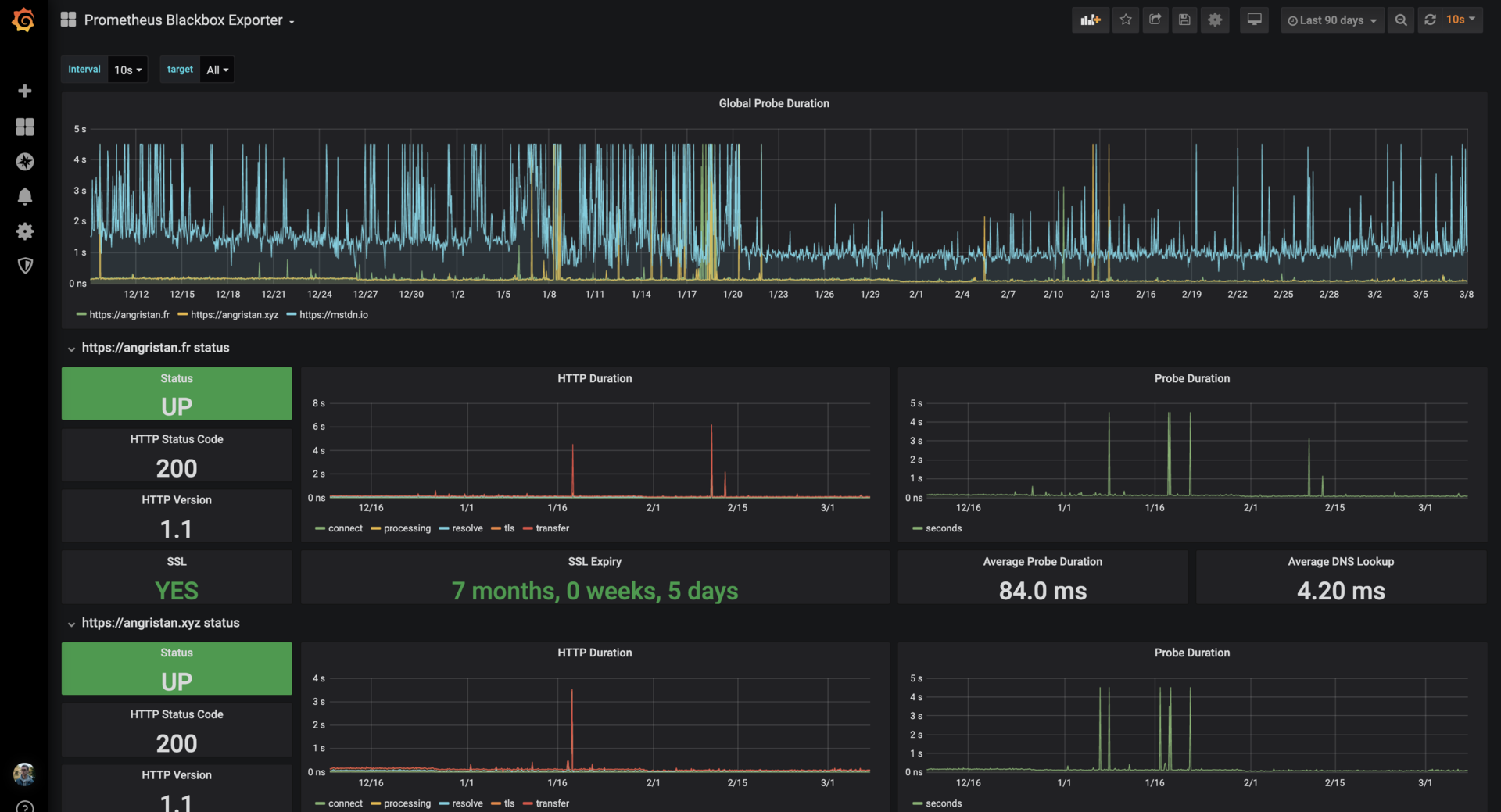Screen dimensions: 1501x812
Task: Open the Last 90 days time picker
Action: 1331,20
